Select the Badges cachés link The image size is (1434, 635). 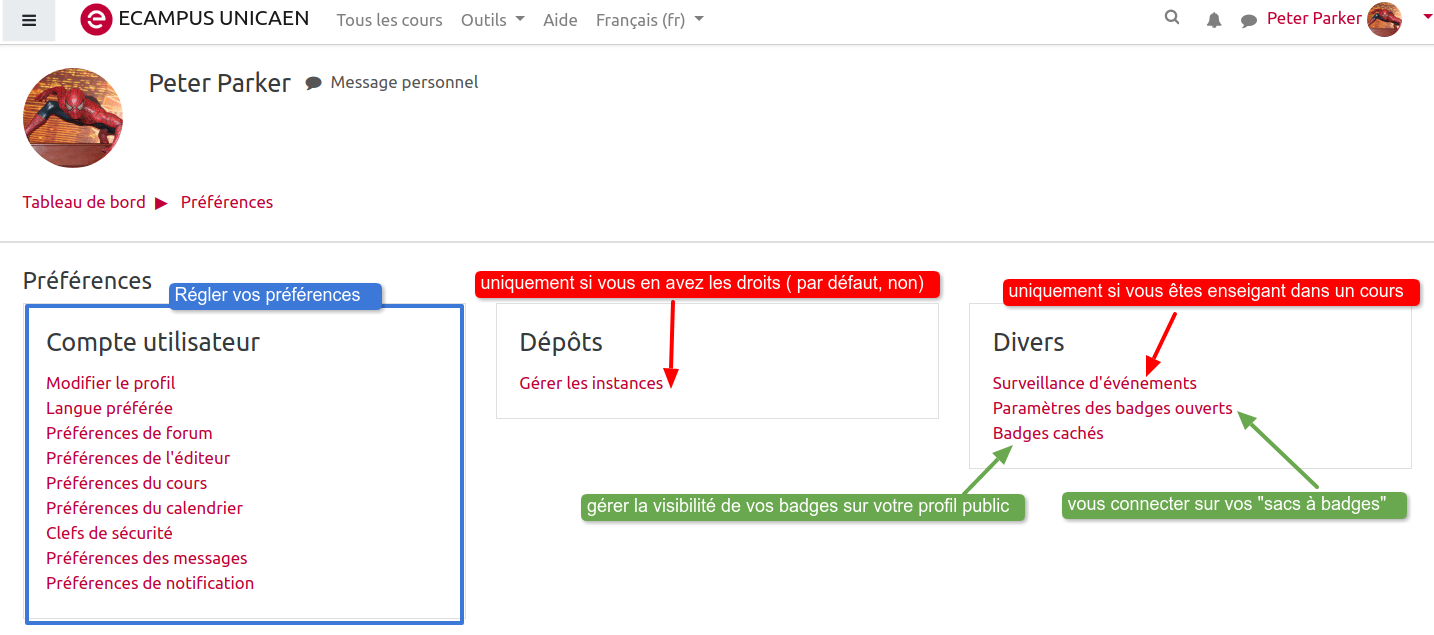[x=1048, y=433]
